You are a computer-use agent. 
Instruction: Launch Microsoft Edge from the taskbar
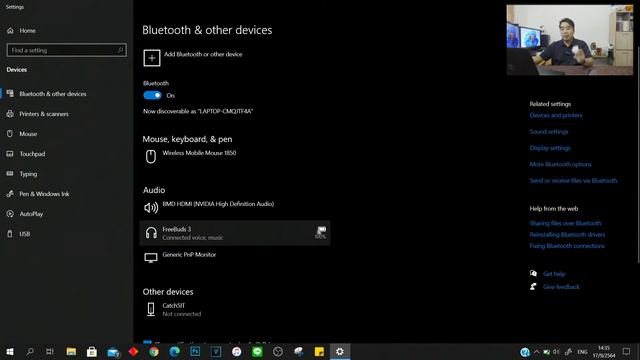[x=175, y=351]
